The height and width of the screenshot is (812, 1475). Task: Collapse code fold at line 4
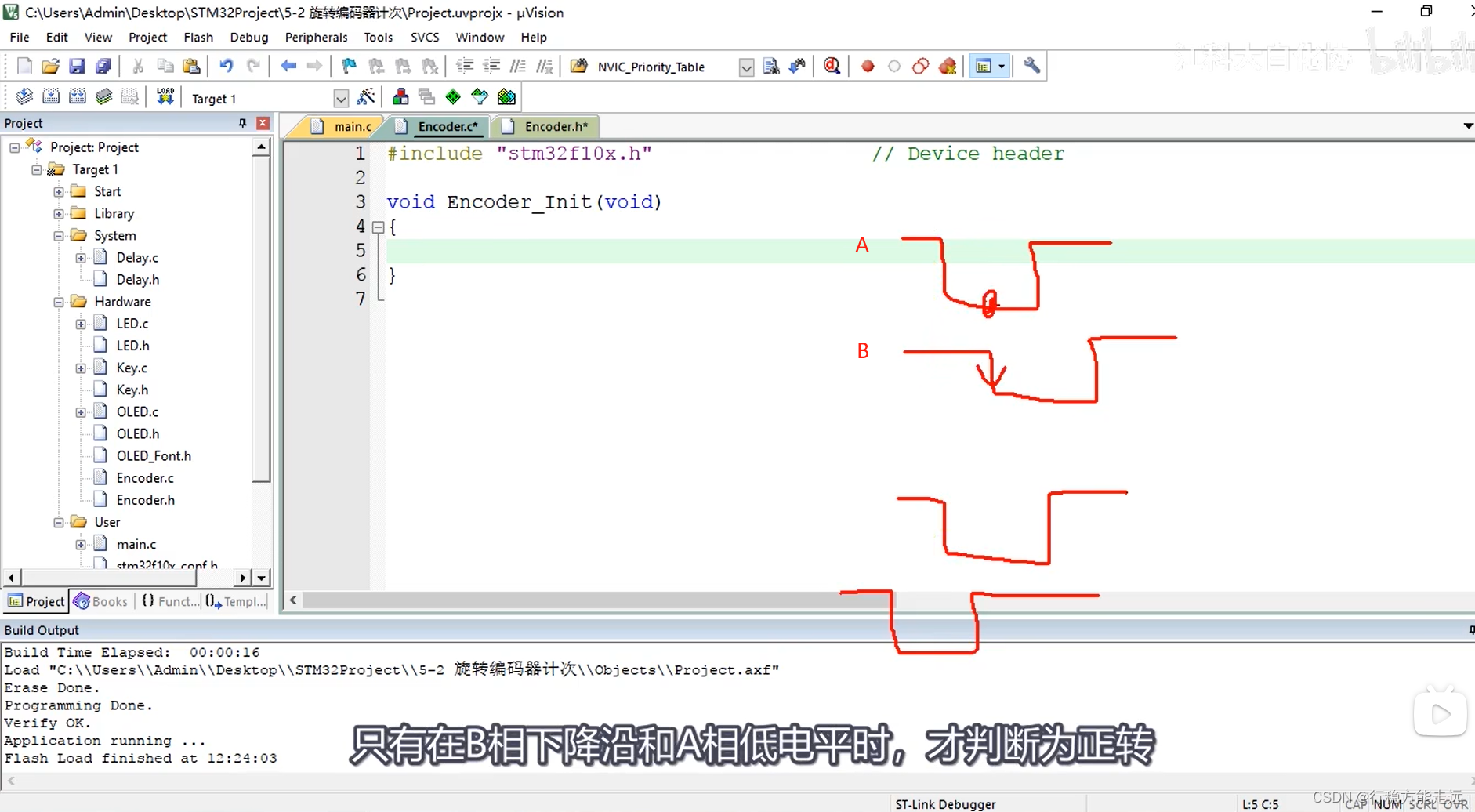(378, 227)
